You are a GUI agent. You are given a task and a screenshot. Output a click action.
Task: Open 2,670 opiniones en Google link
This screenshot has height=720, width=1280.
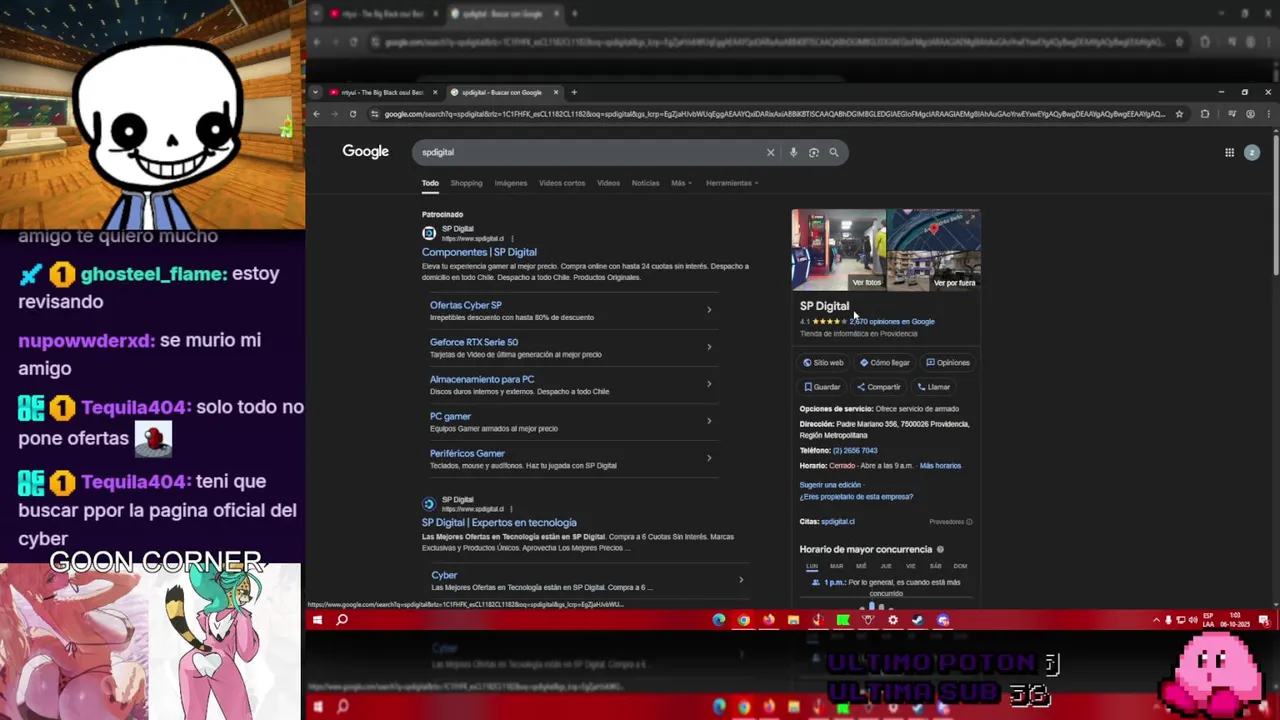point(892,322)
